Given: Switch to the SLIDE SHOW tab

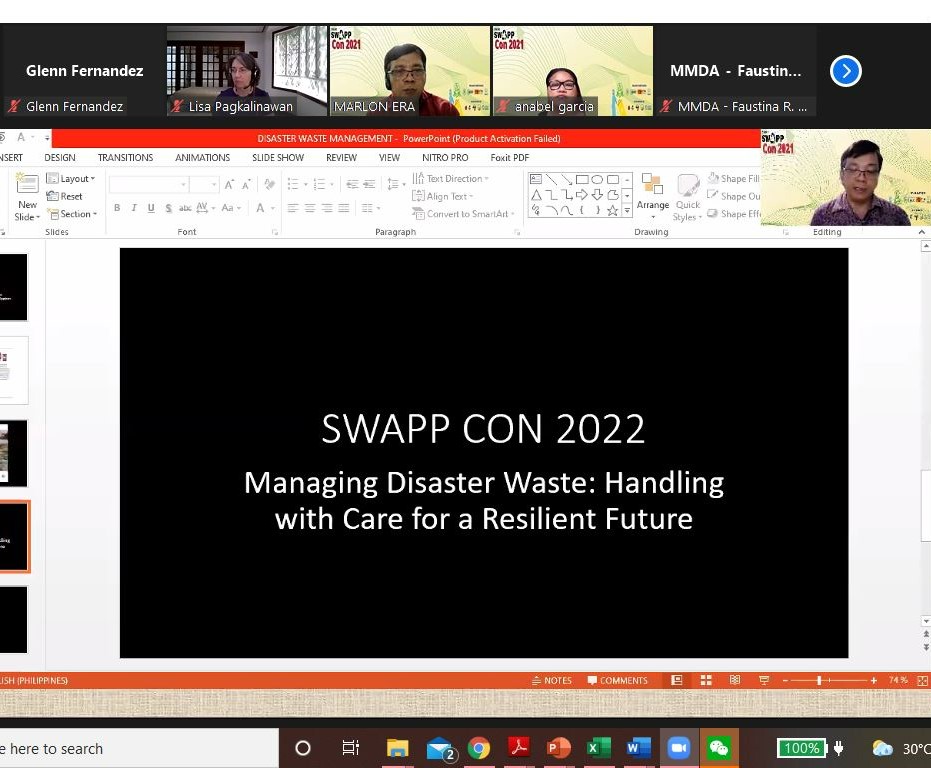Looking at the screenshot, I should (278, 157).
